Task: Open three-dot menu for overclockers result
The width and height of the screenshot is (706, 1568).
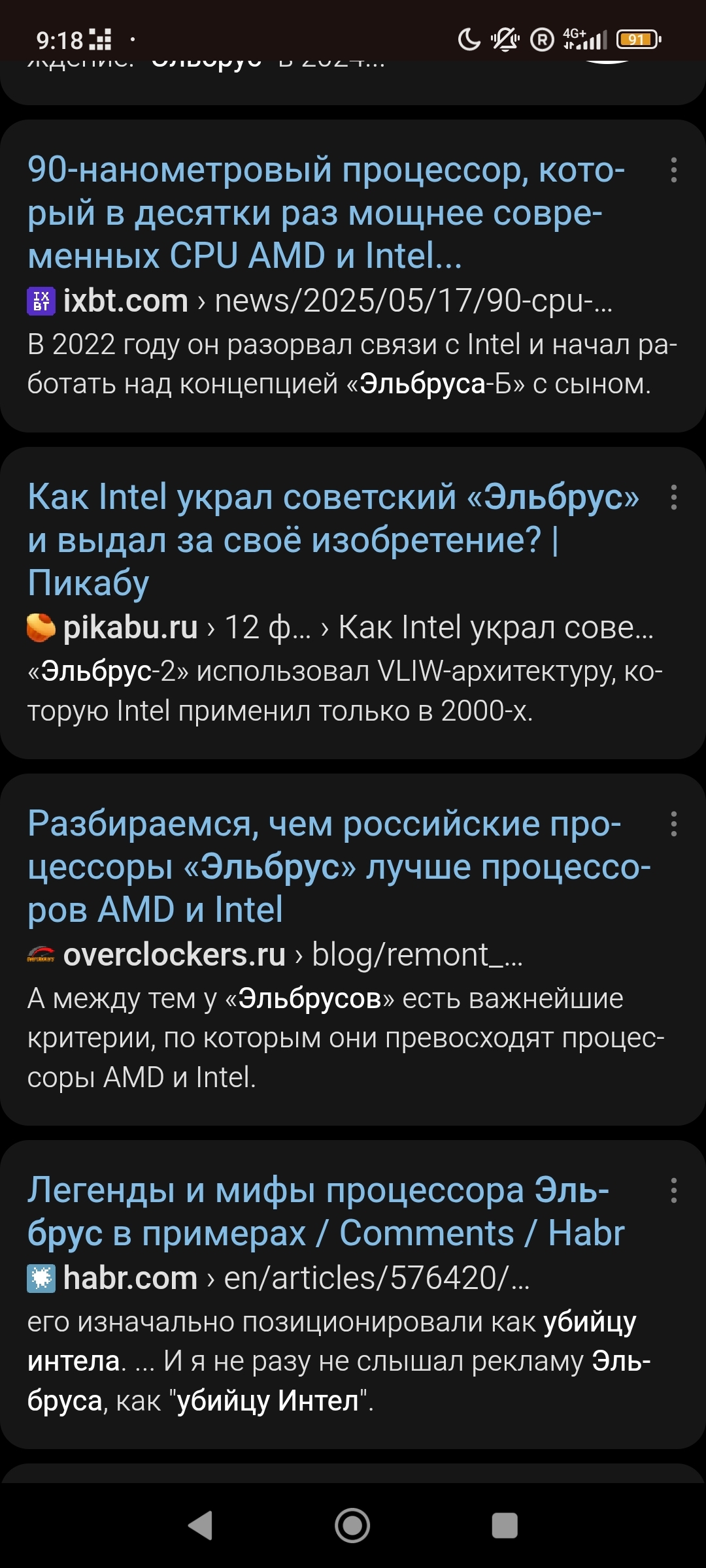Action: coord(673,825)
